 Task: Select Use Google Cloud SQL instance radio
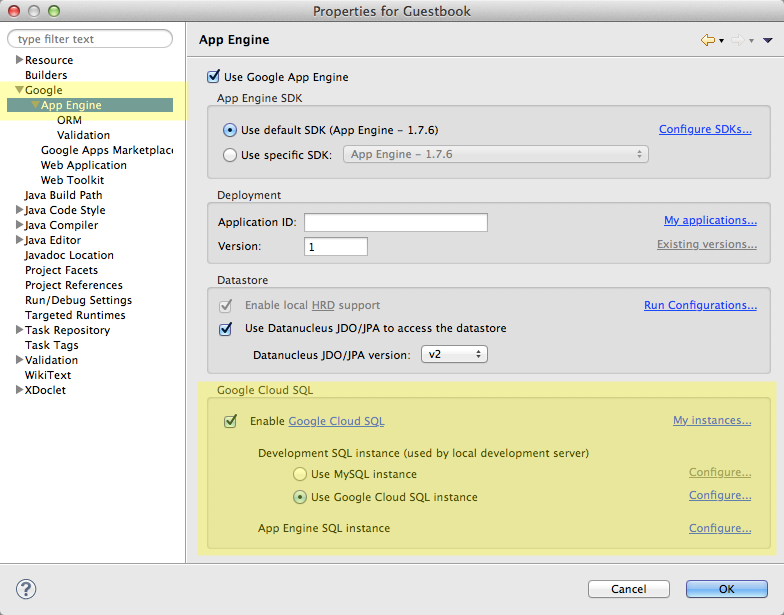click(x=300, y=497)
